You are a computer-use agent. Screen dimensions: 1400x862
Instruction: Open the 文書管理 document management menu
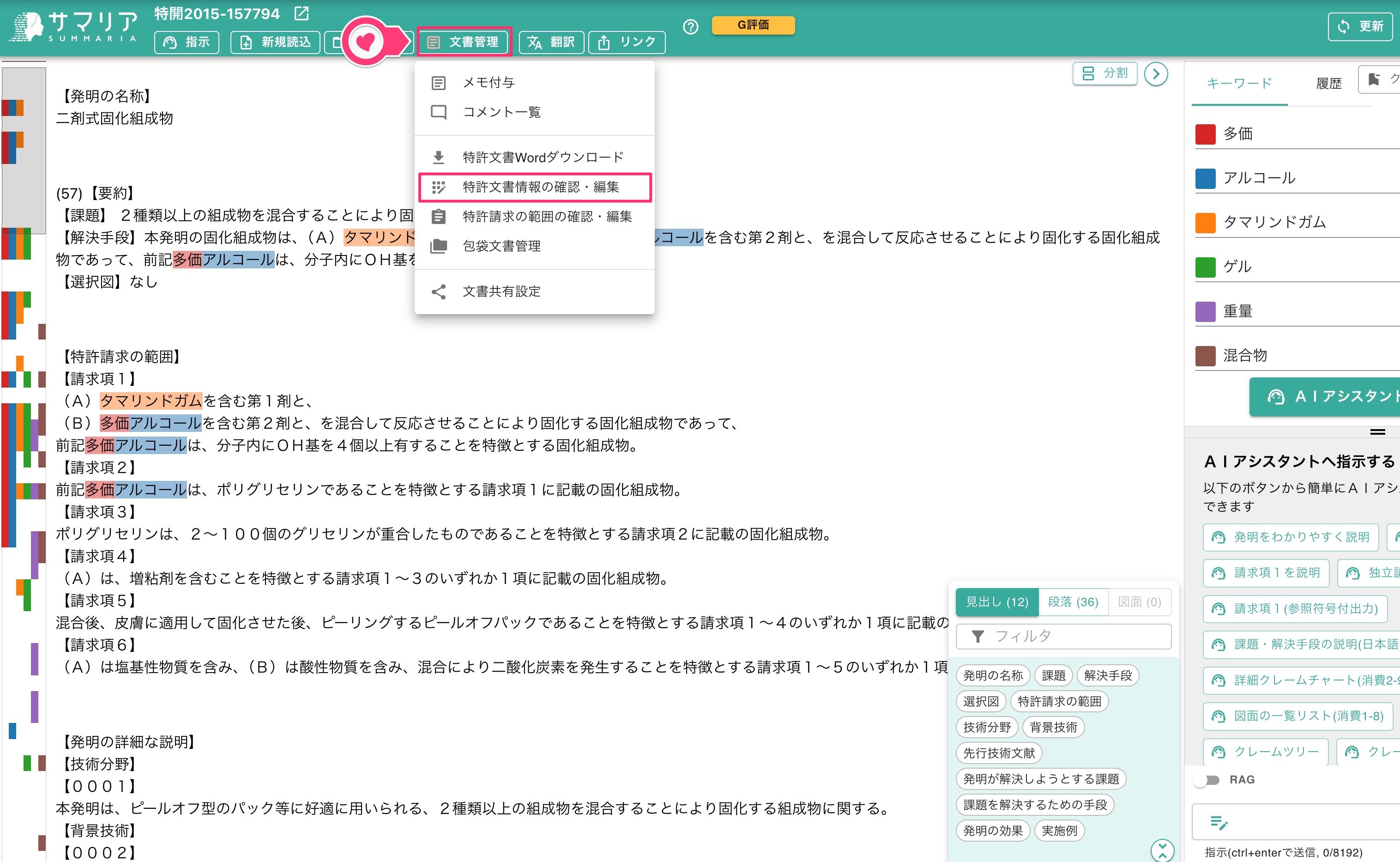point(464,42)
